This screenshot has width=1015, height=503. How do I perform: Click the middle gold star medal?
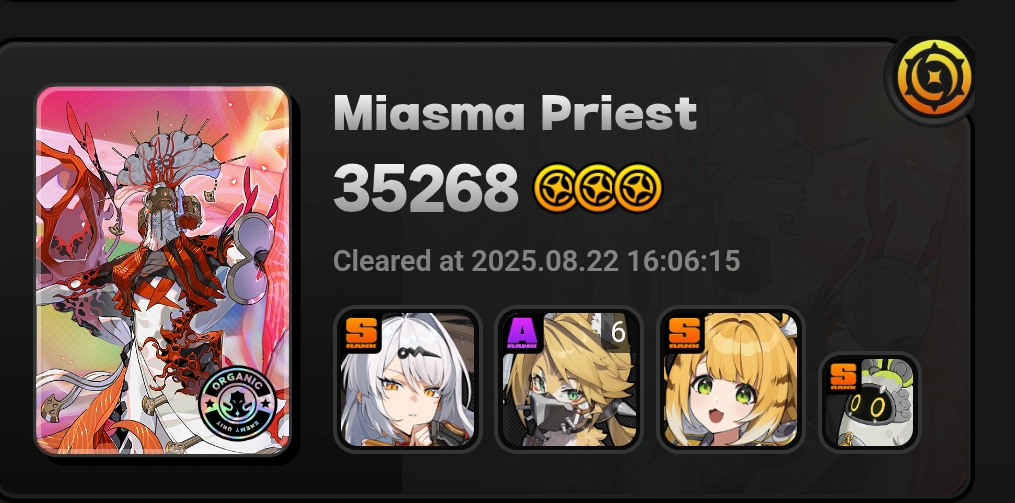click(x=597, y=188)
